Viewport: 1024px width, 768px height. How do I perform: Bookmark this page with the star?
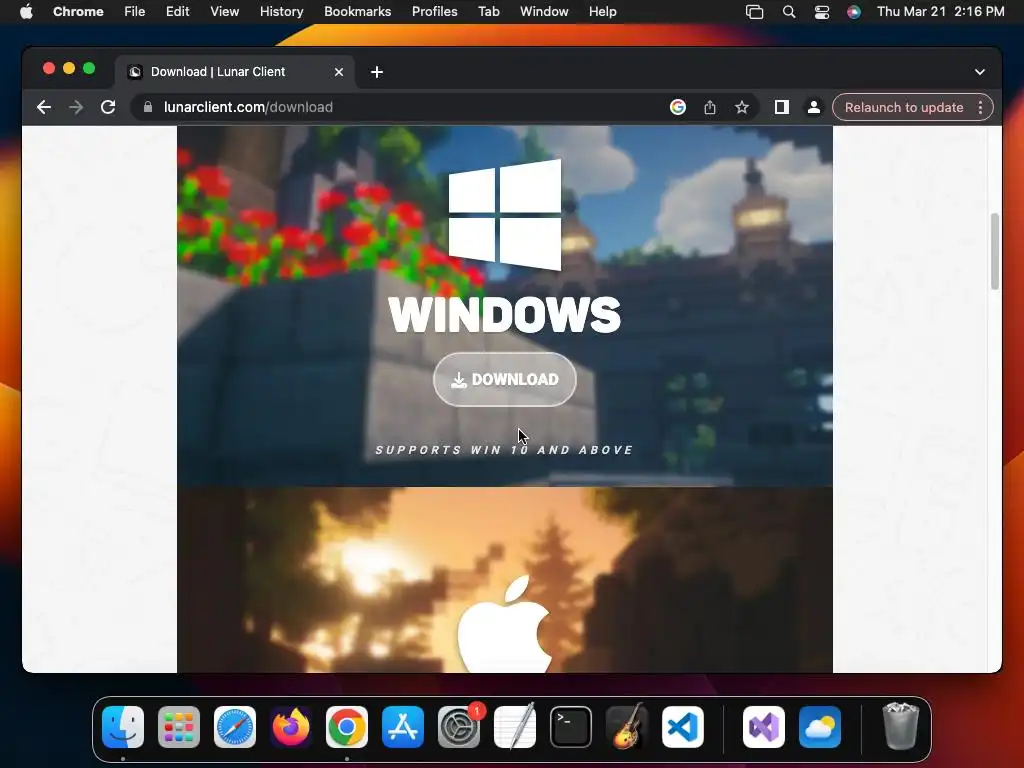742,107
